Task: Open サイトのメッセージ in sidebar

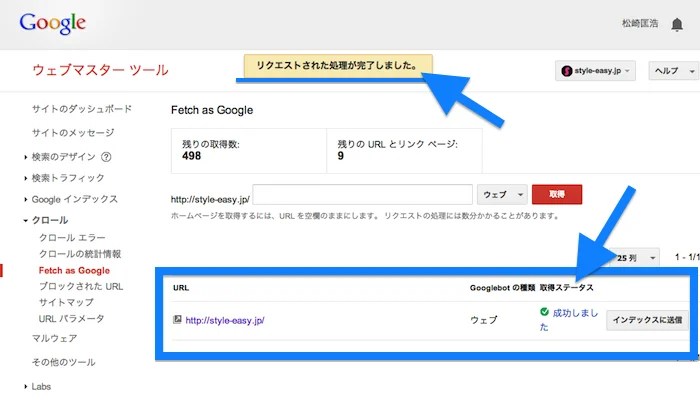Action: point(73,133)
